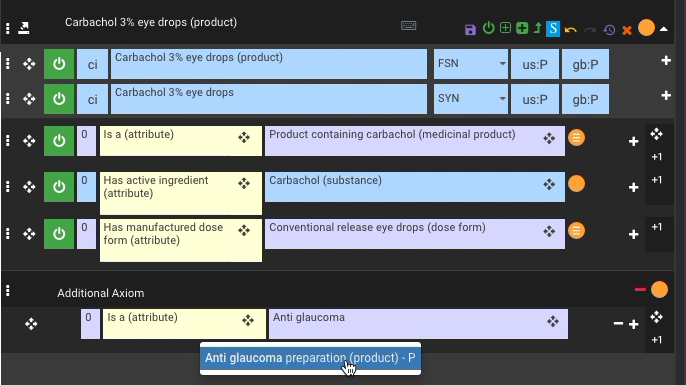Click the keyboard shortcuts icon

coord(409,26)
